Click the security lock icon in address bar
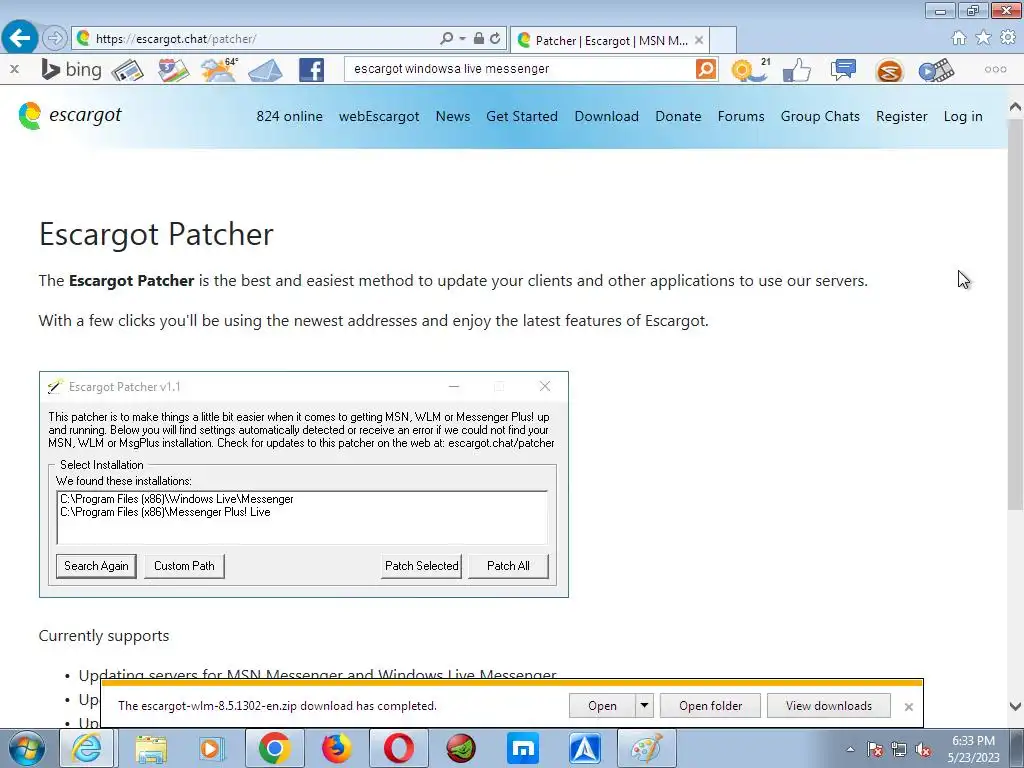This screenshot has height=768, width=1024. pos(479,39)
